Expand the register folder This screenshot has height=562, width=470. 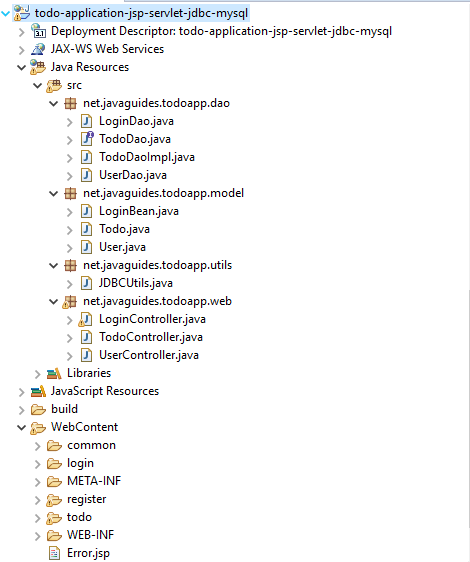point(38,500)
